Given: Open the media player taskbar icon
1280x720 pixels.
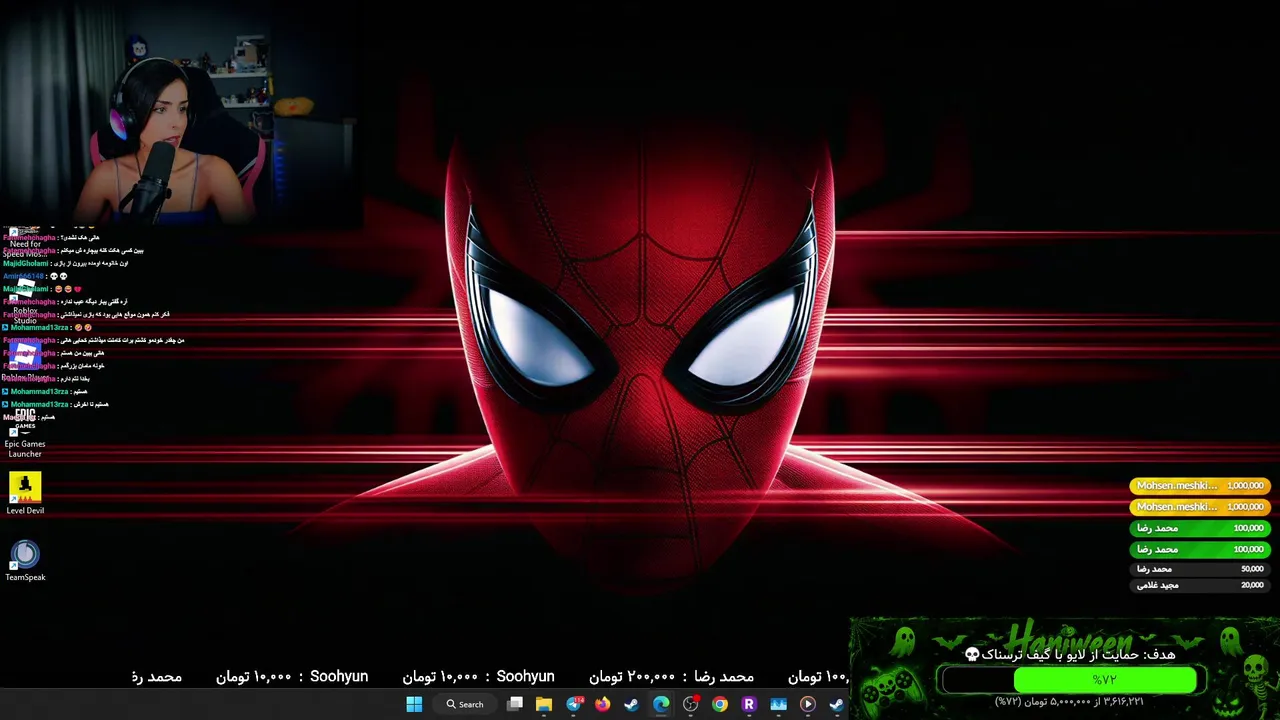Looking at the screenshot, I should (807, 704).
